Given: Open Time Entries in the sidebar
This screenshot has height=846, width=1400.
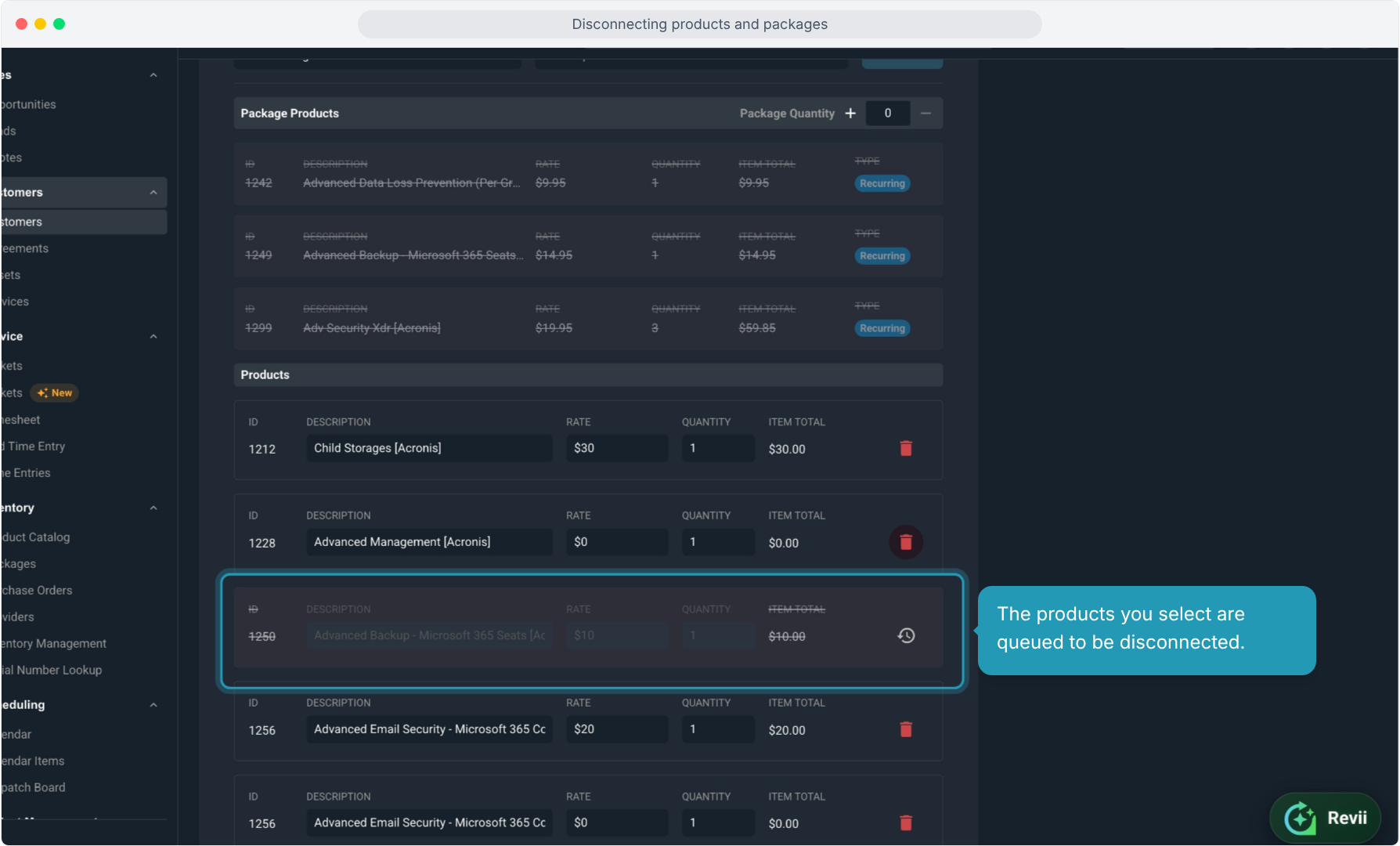Looking at the screenshot, I should point(26,473).
